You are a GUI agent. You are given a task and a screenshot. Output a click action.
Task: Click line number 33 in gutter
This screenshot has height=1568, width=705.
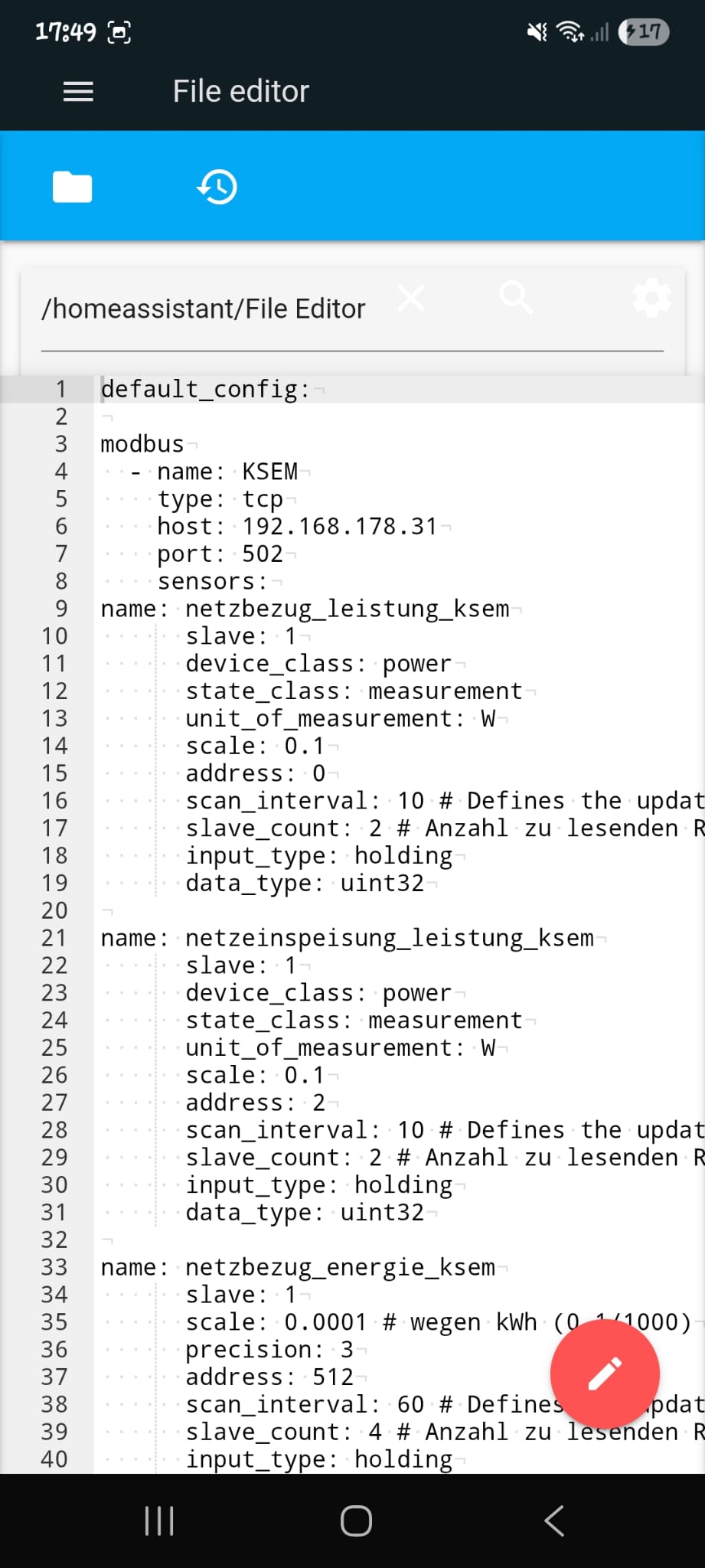pyautogui.click(x=55, y=1267)
